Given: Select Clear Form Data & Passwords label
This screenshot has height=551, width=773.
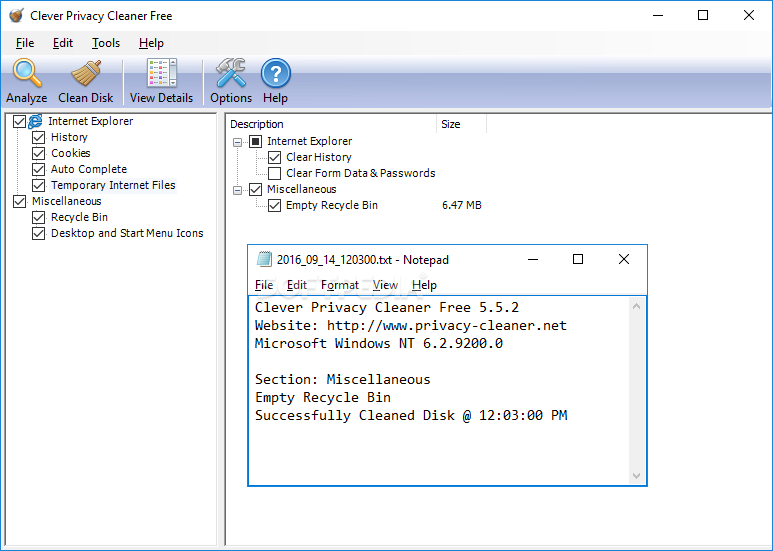Looking at the screenshot, I should tap(361, 173).
